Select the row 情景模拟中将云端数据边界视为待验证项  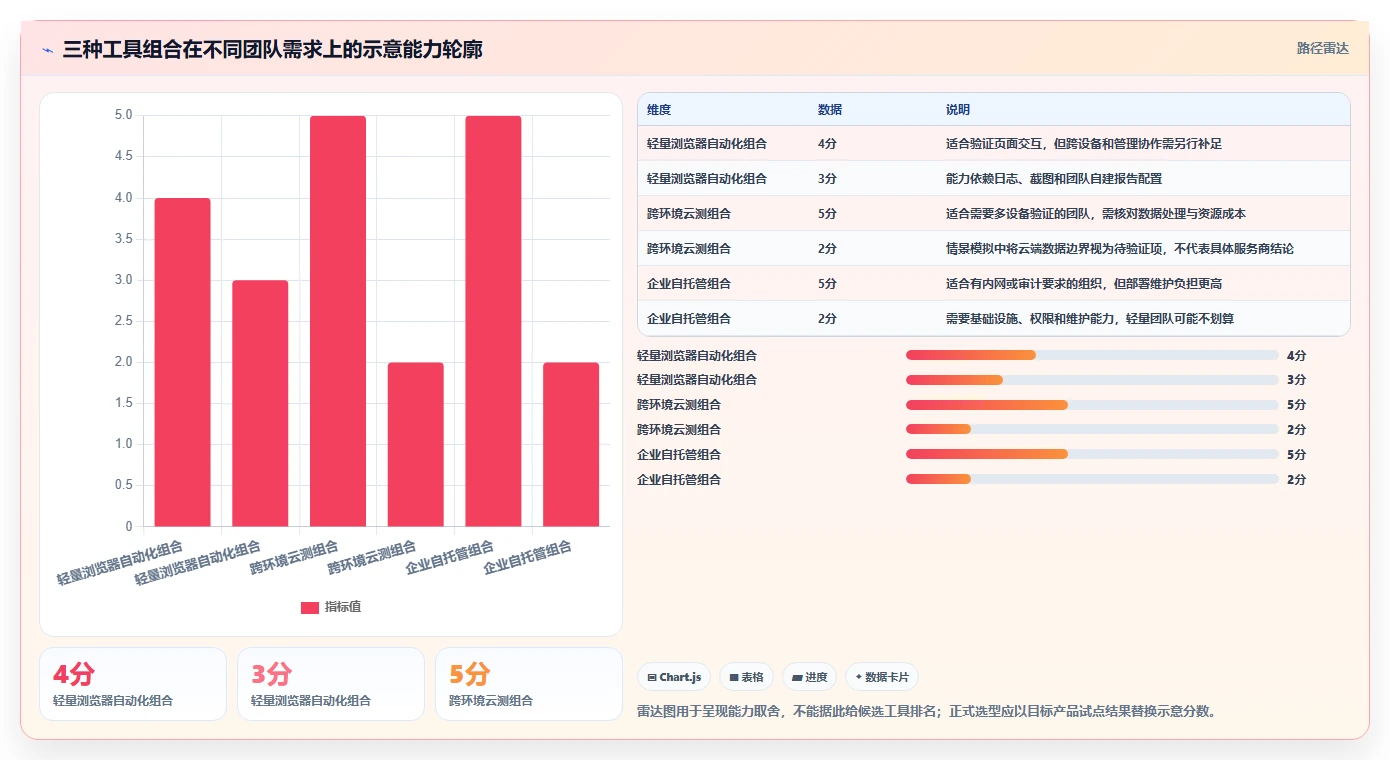point(993,248)
